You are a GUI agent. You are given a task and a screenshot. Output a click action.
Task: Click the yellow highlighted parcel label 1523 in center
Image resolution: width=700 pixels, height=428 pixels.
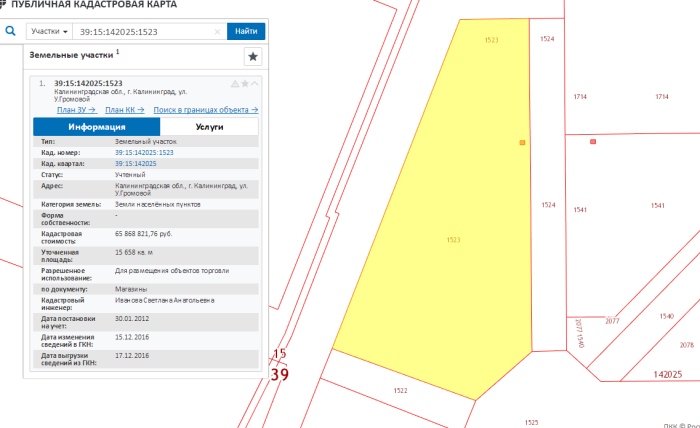pyautogui.click(x=453, y=240)
